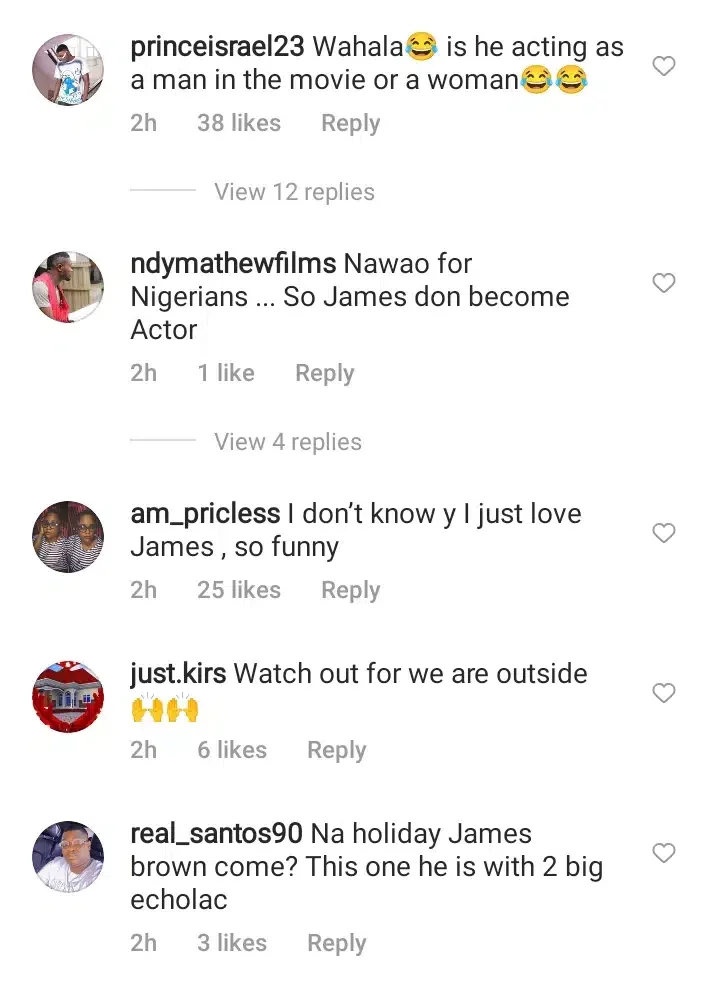Tap heart next to ndymathewfilms comment
The image size is (720, 981).
click(x=664, y=283)
